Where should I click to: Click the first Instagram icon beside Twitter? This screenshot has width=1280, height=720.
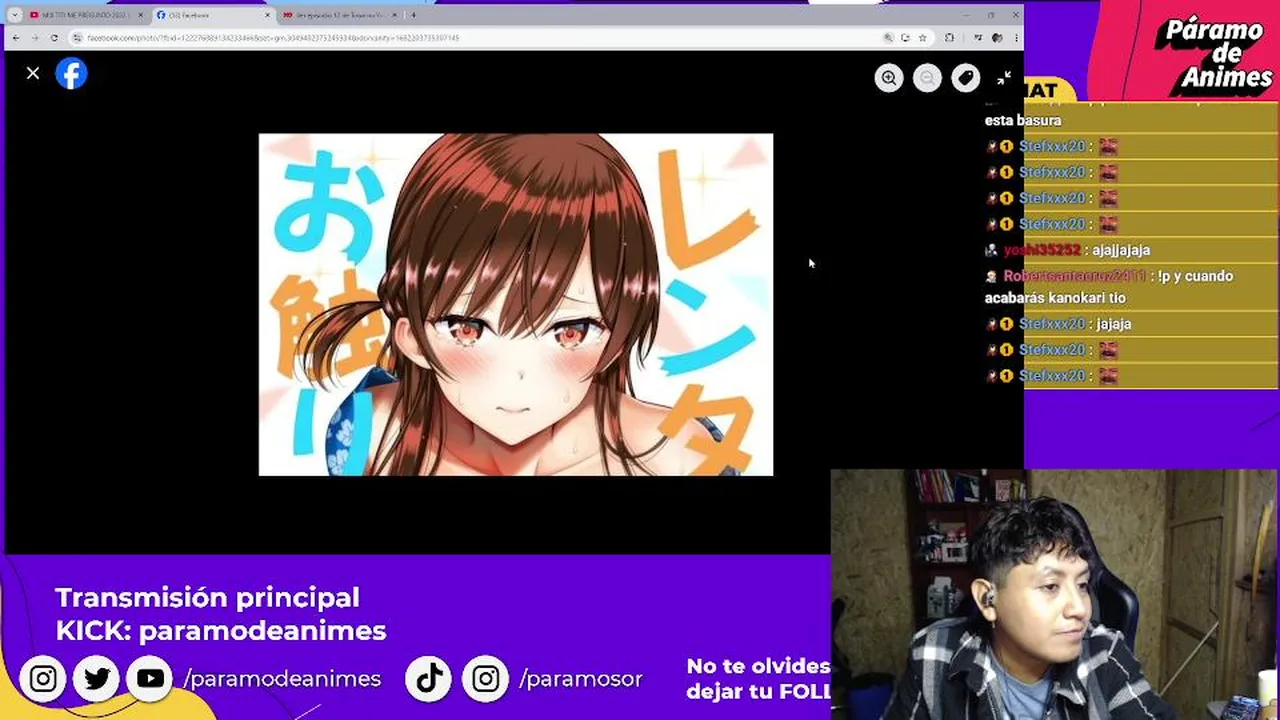coord(43,679)
